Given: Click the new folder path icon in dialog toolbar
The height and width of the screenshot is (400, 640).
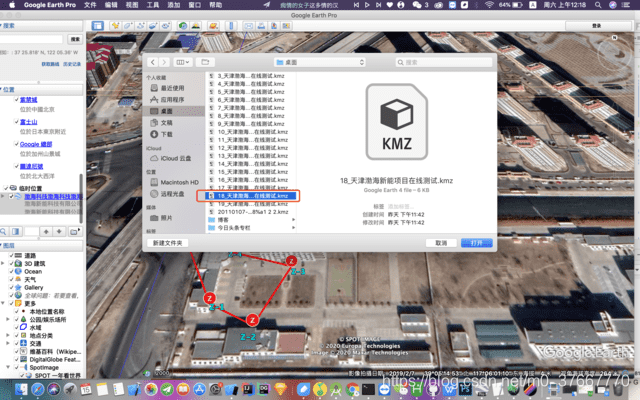Looking at the screenshot, I should click(205, 62).
